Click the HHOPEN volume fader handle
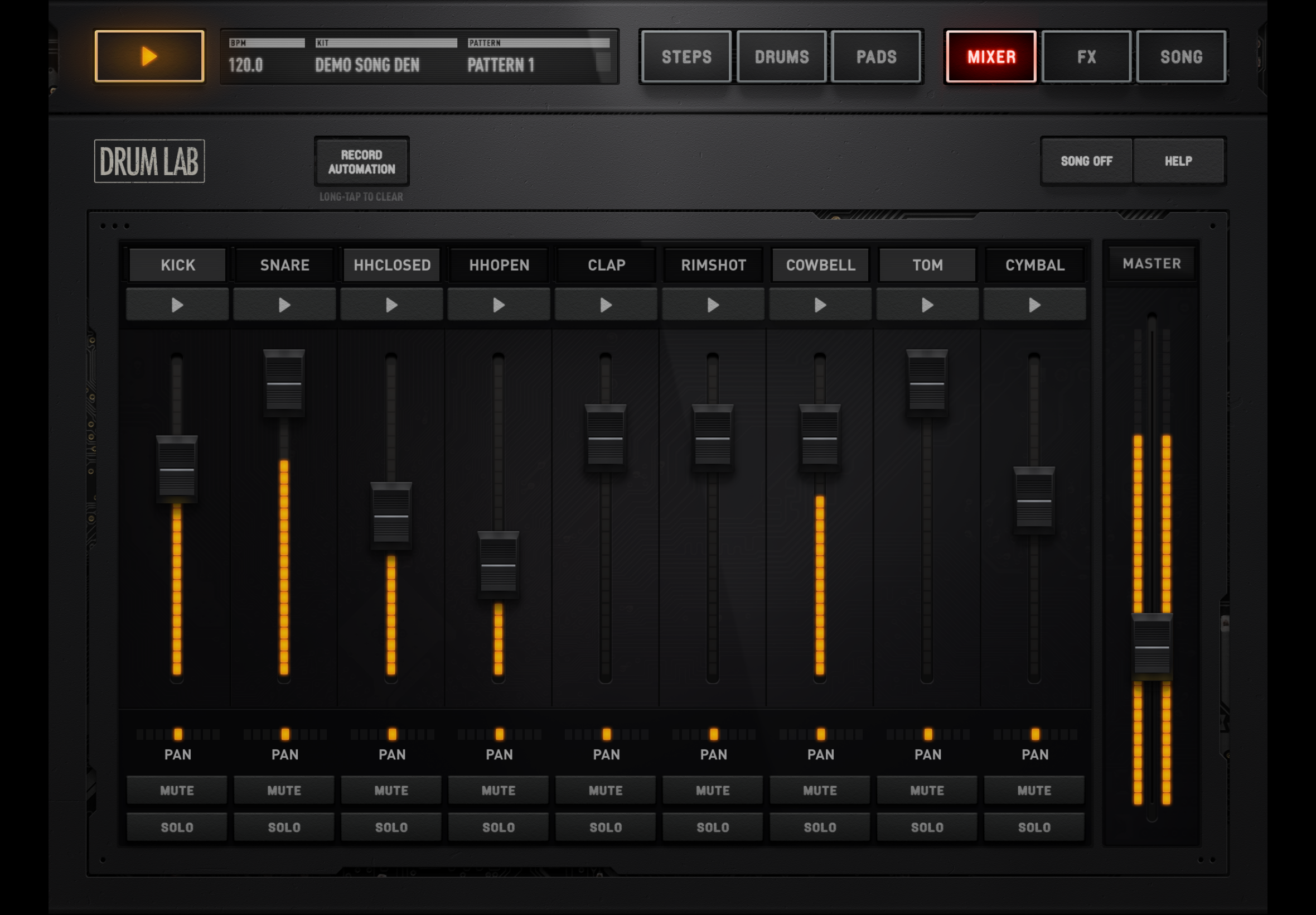The image size is (1316, 915). point(499,565)
